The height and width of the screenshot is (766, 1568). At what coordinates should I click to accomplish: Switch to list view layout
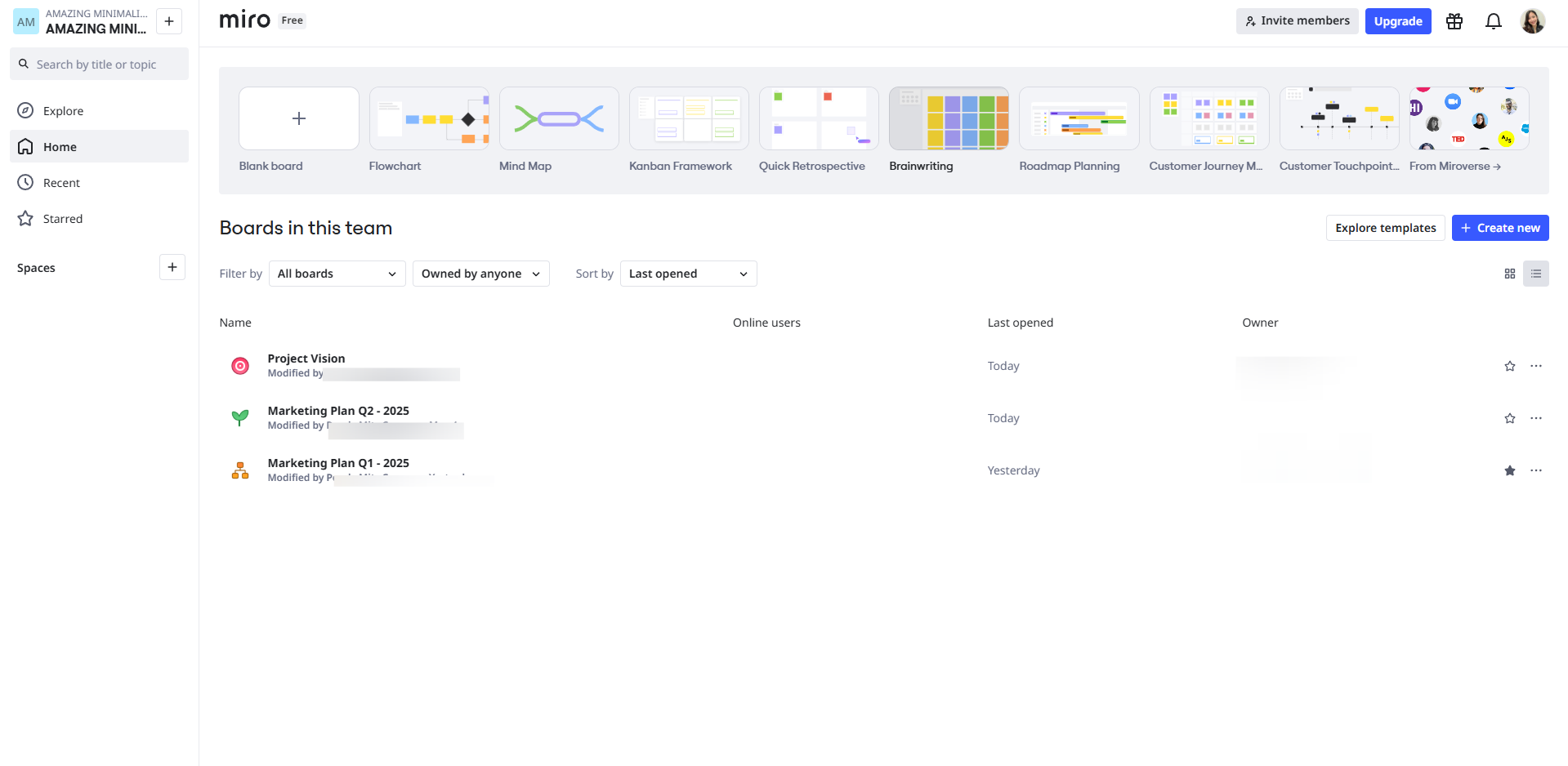[1535, 274]
